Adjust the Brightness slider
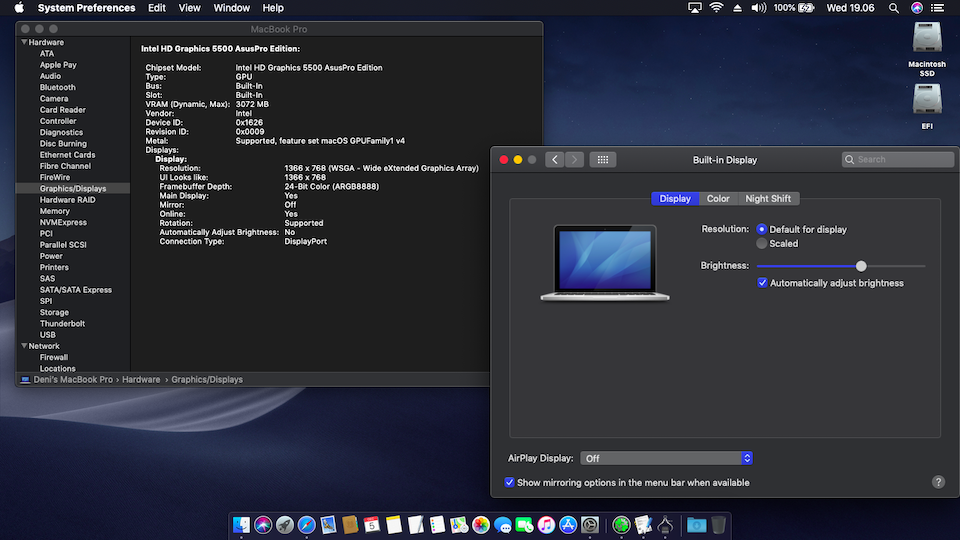The width and height of the screenshot is (960, 540). point(861,266)
